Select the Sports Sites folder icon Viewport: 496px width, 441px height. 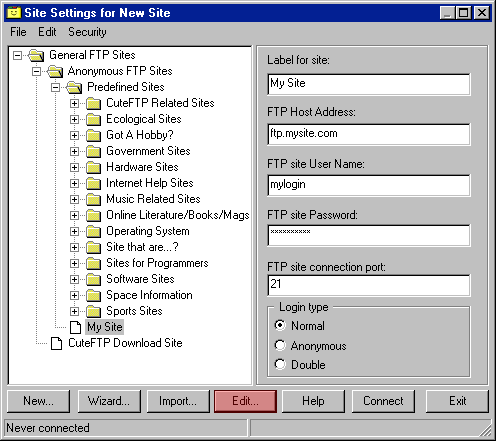click(93, 311)
